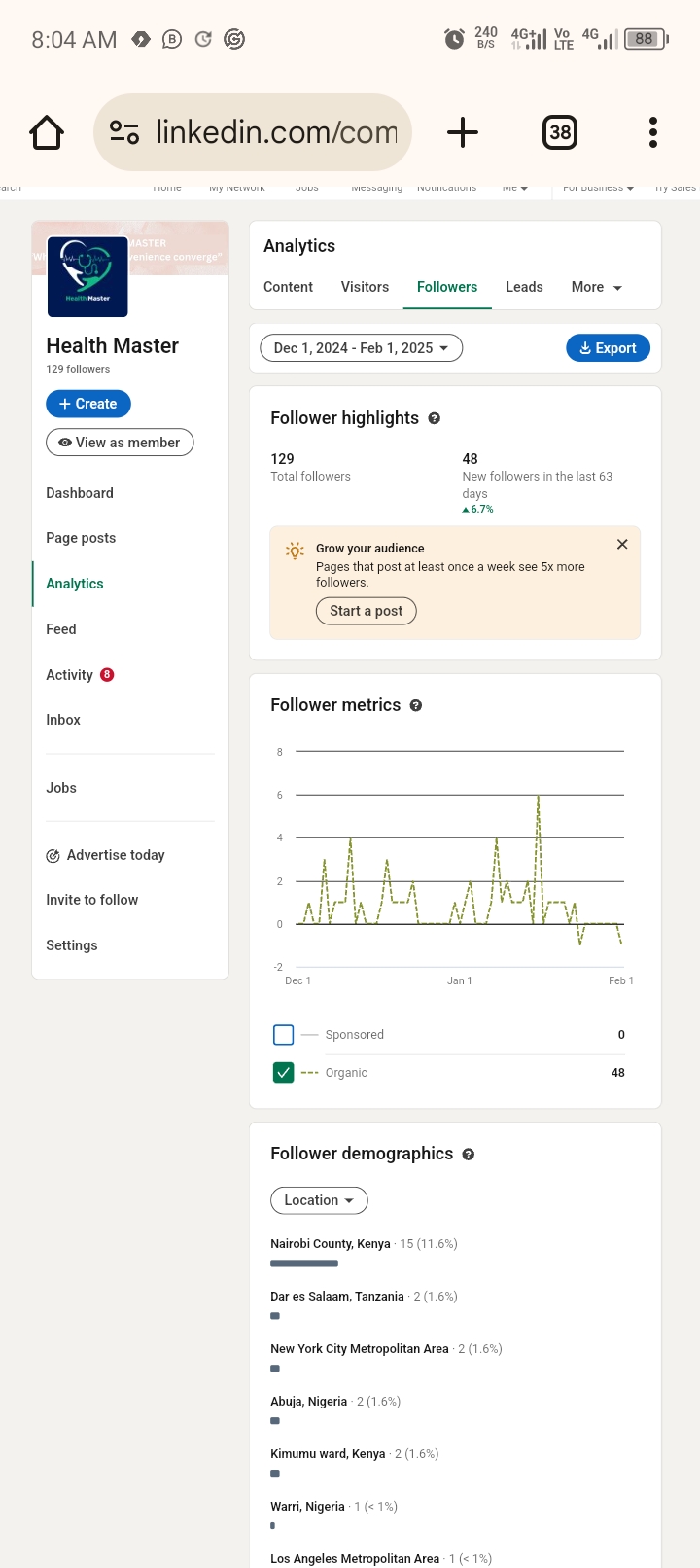Open site settings icon in address bar

[x=124, y=131]
